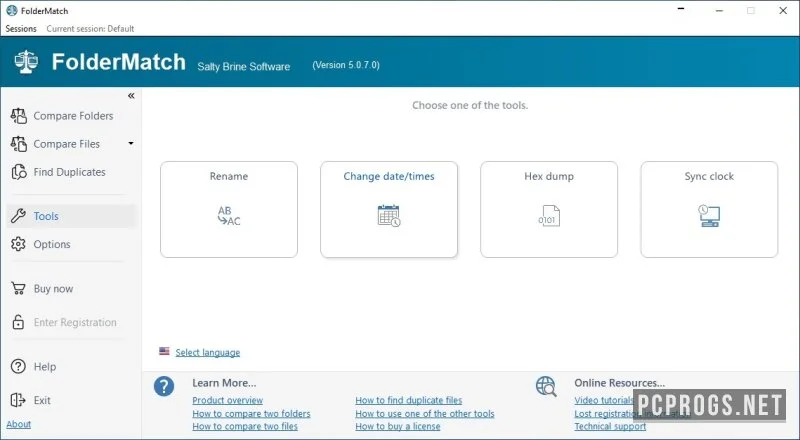Click the Help question mark icon in sidebar
The height and width of the screenshot is (440, 800).
point(18,366)
